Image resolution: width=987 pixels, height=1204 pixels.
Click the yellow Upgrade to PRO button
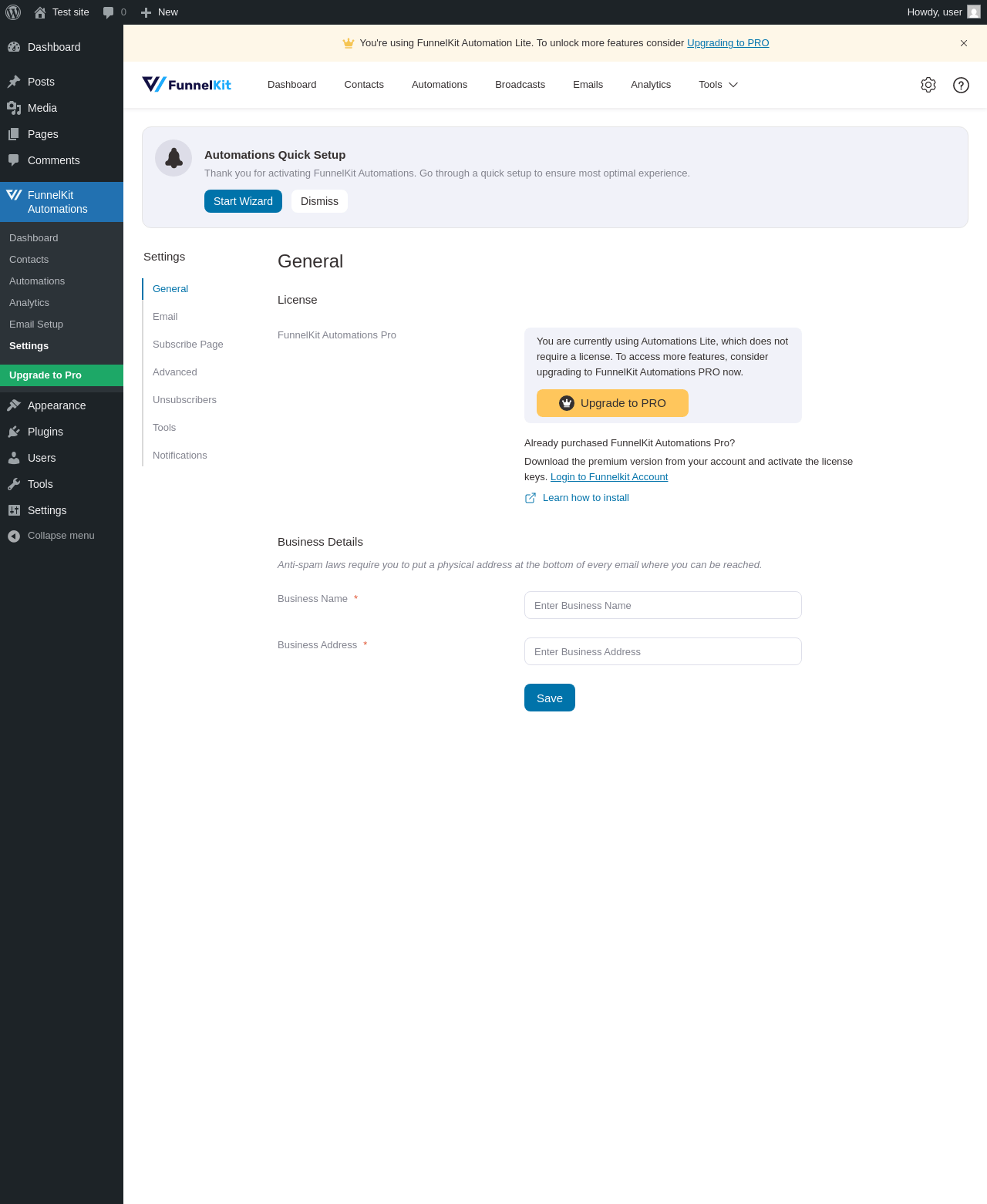[x=612, y=403]
